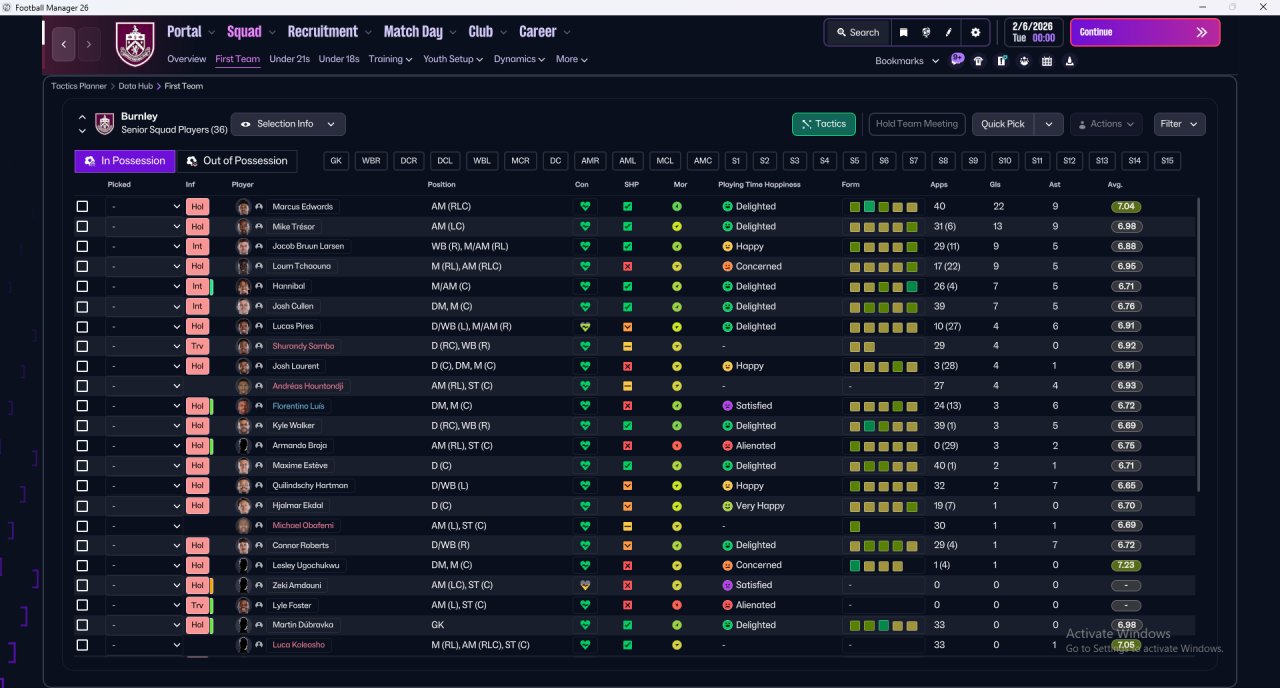Screen dimensions: 1280x688
Task: Click the 'Trv' status badge for Lyle Foster
Action: (x=197, y=605)
